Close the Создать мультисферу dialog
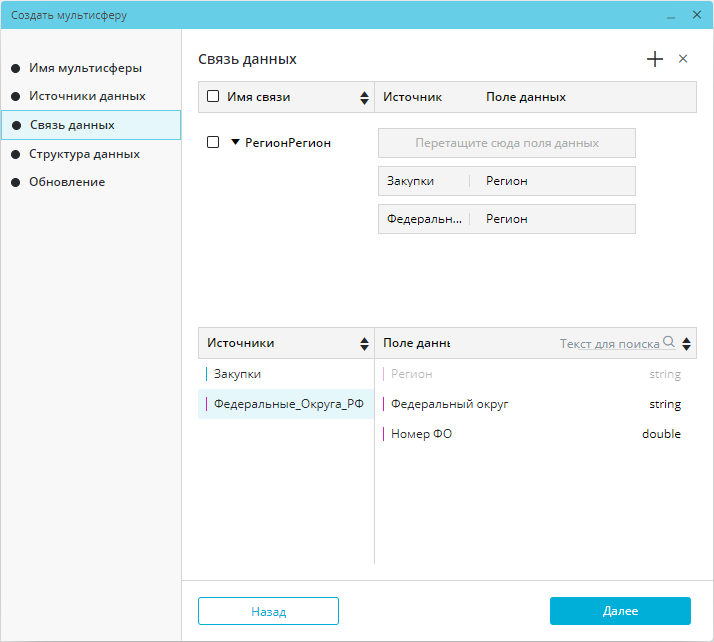 pyautogui.click(x=697, y=15)
